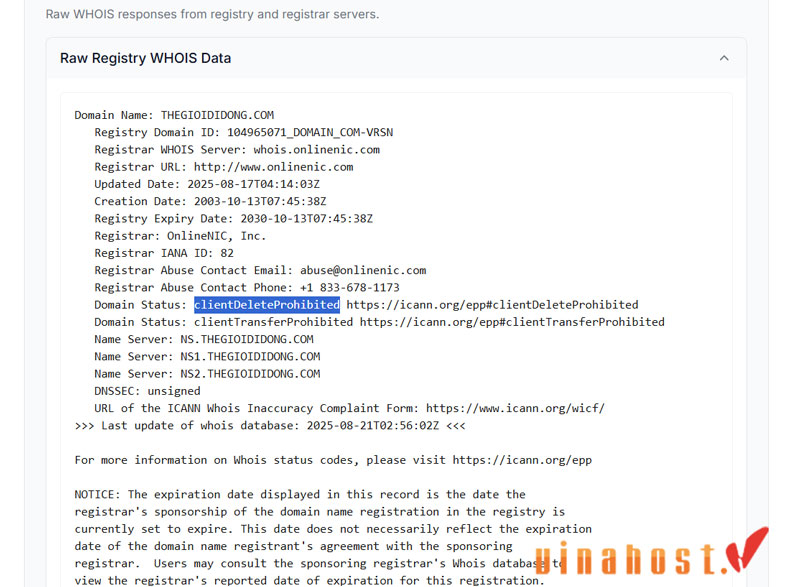Screen dimensions: 800x587
Task: Click the Registrar IANA ID: 82 line
Action: click(x=164, y=253)
